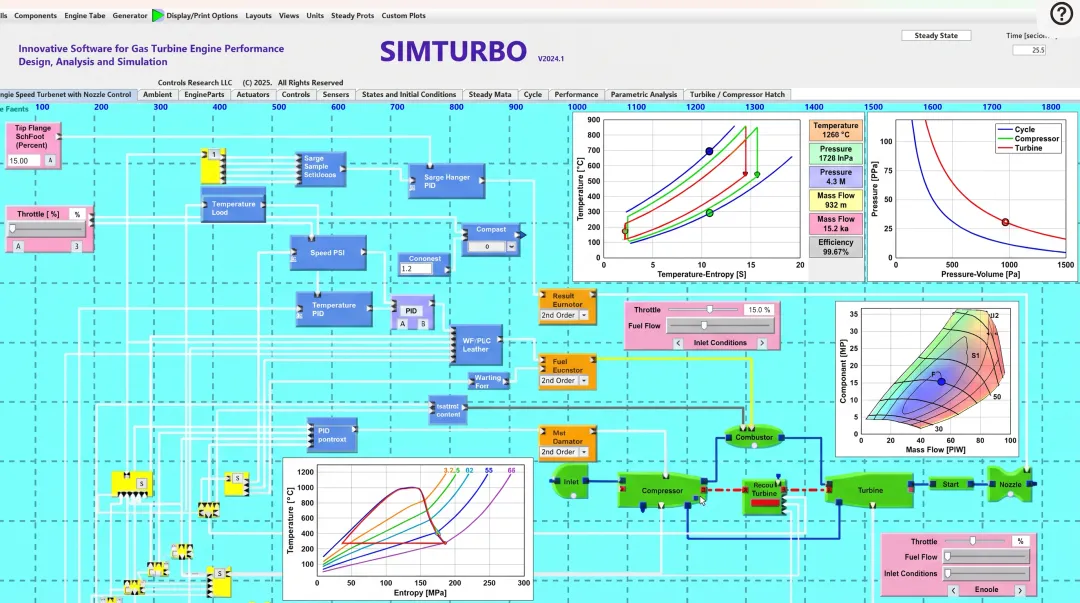Screen dimensions: 1080x603
Task: Click the Sarge Hanger PID block
Action: 446,181
